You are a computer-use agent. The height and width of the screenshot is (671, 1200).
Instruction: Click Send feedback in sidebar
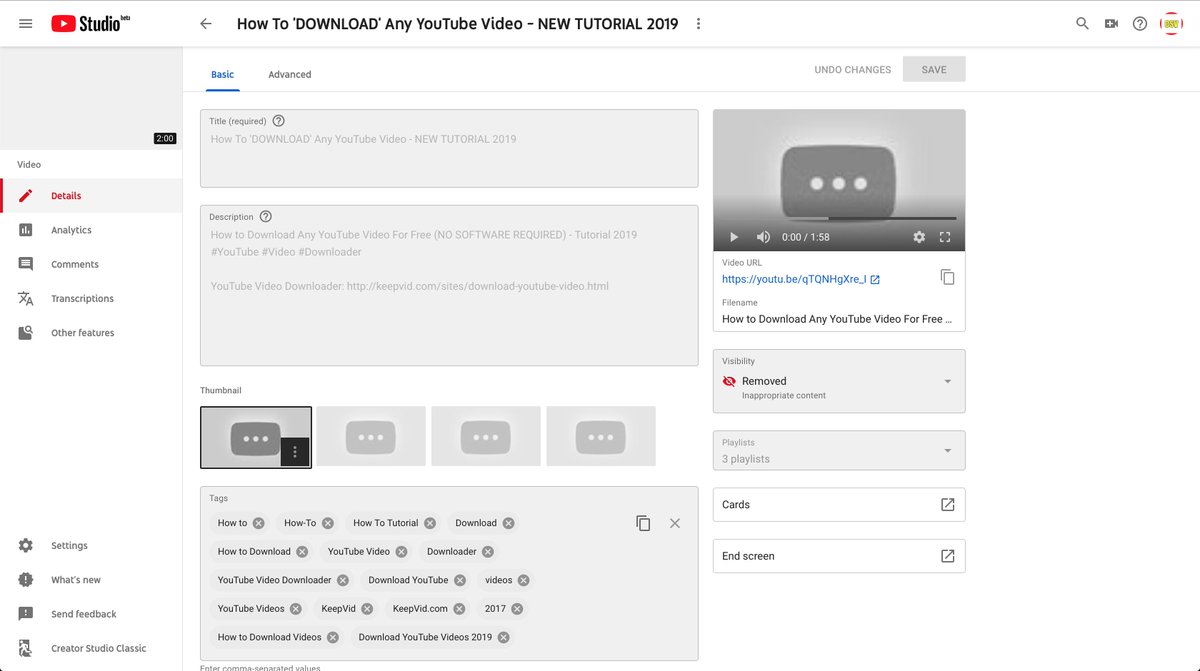click(91, 614)
